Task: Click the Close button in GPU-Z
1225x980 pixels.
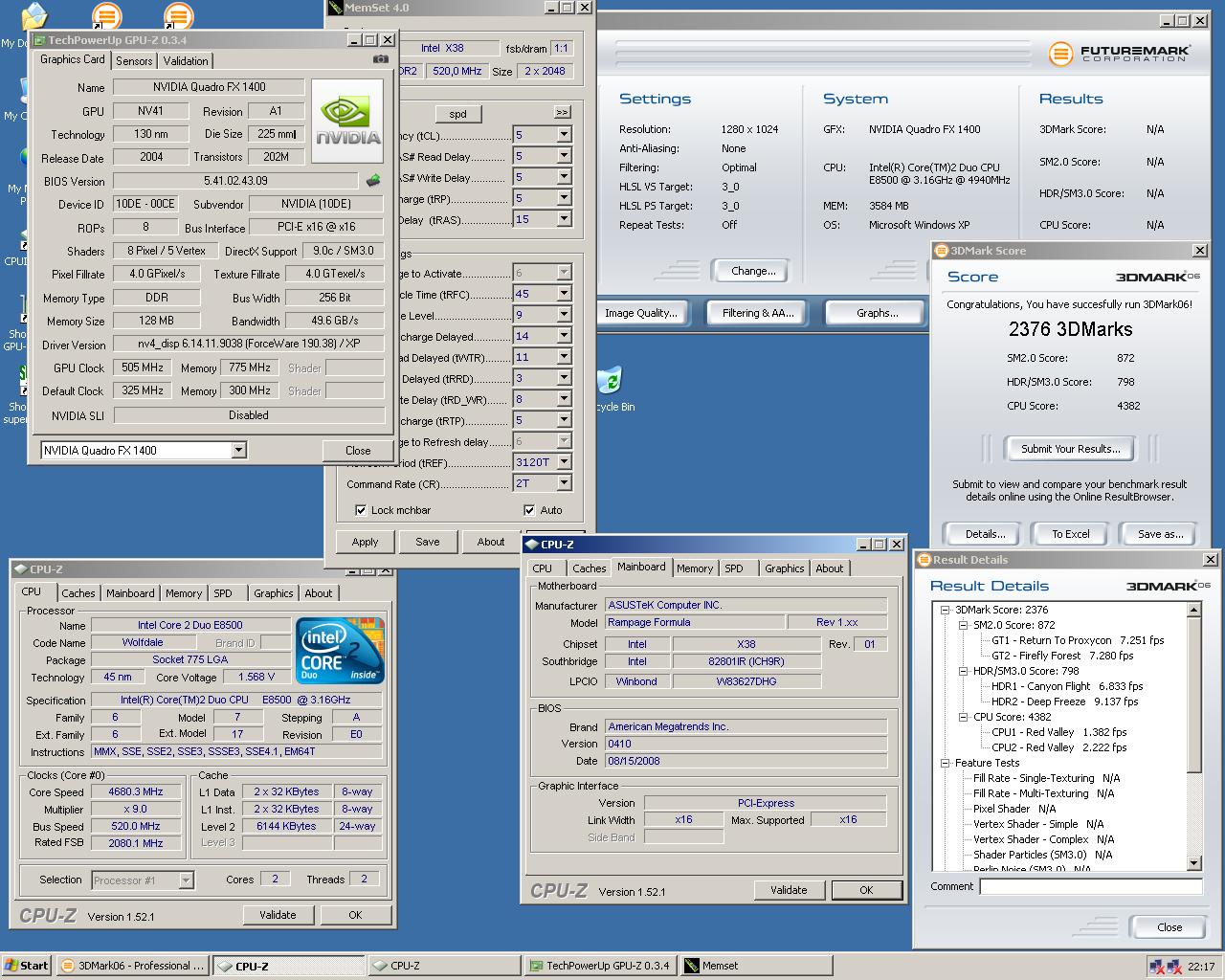Action: [x=358, y=450]
